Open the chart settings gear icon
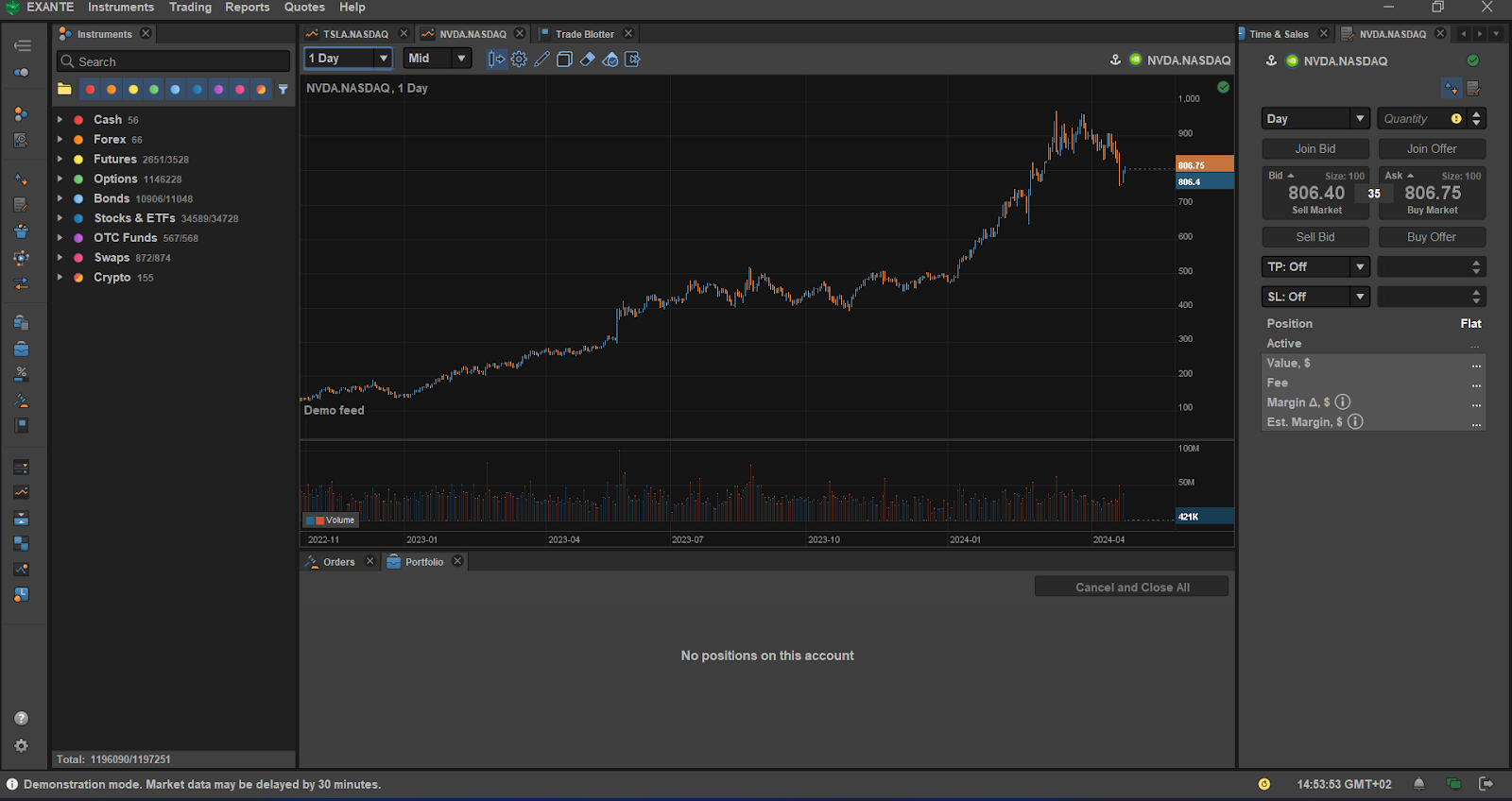This screenshot has height=801, width=1512. click(519, 59)
